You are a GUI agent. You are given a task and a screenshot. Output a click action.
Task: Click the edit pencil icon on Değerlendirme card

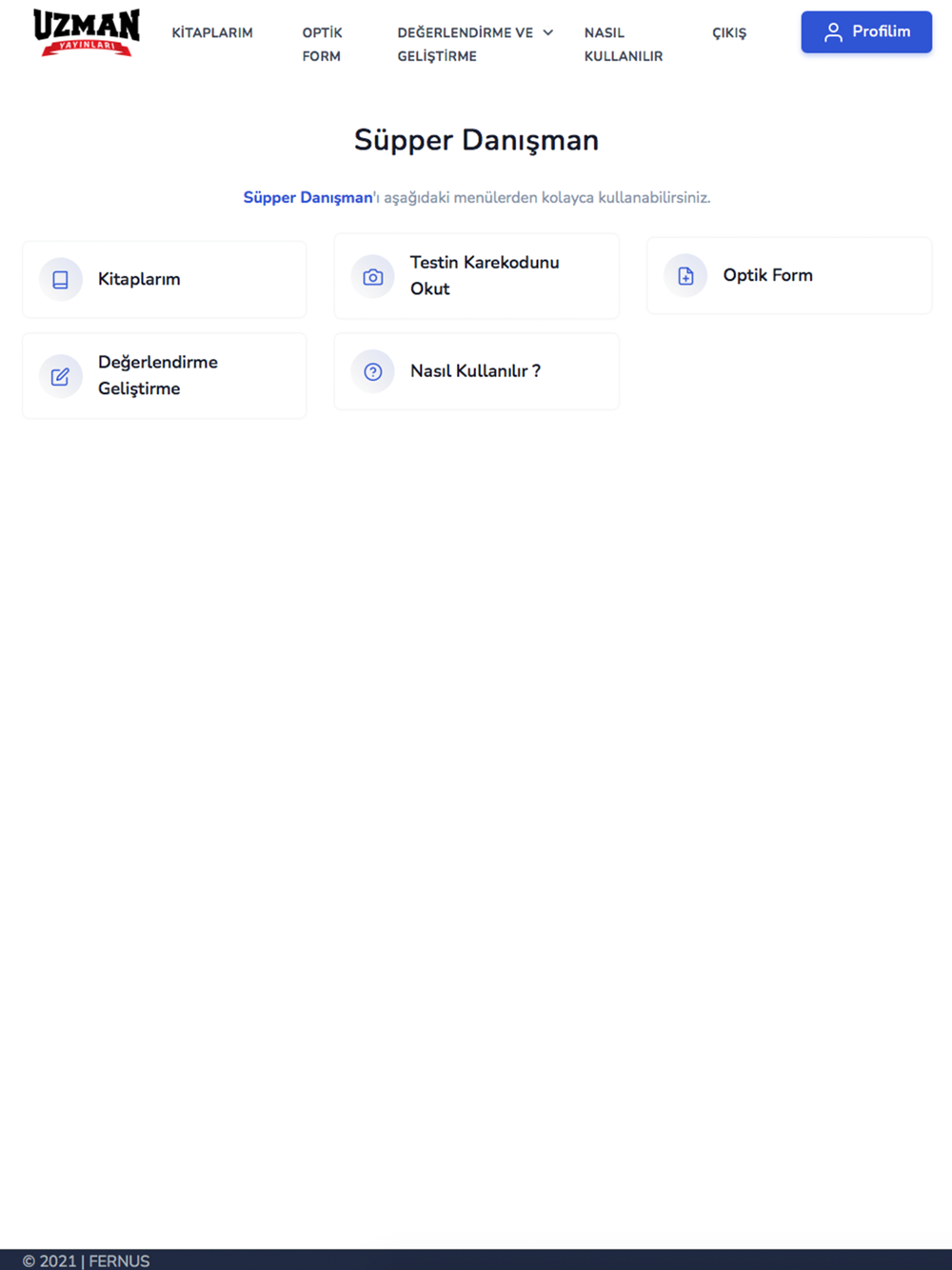pos(60,376)
